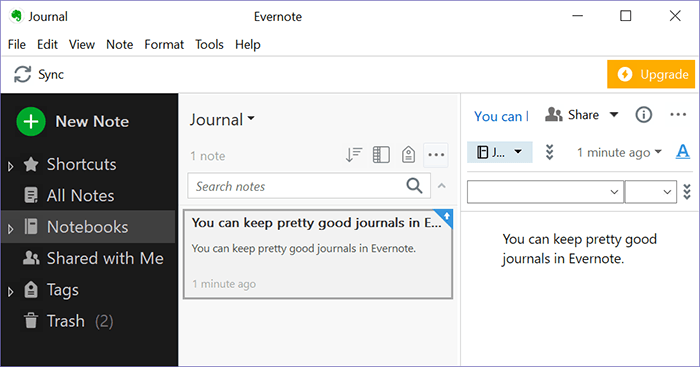700x367 pixels.
Task: Click the Tags icon in sidebar
Action: (x=31, y=290)
